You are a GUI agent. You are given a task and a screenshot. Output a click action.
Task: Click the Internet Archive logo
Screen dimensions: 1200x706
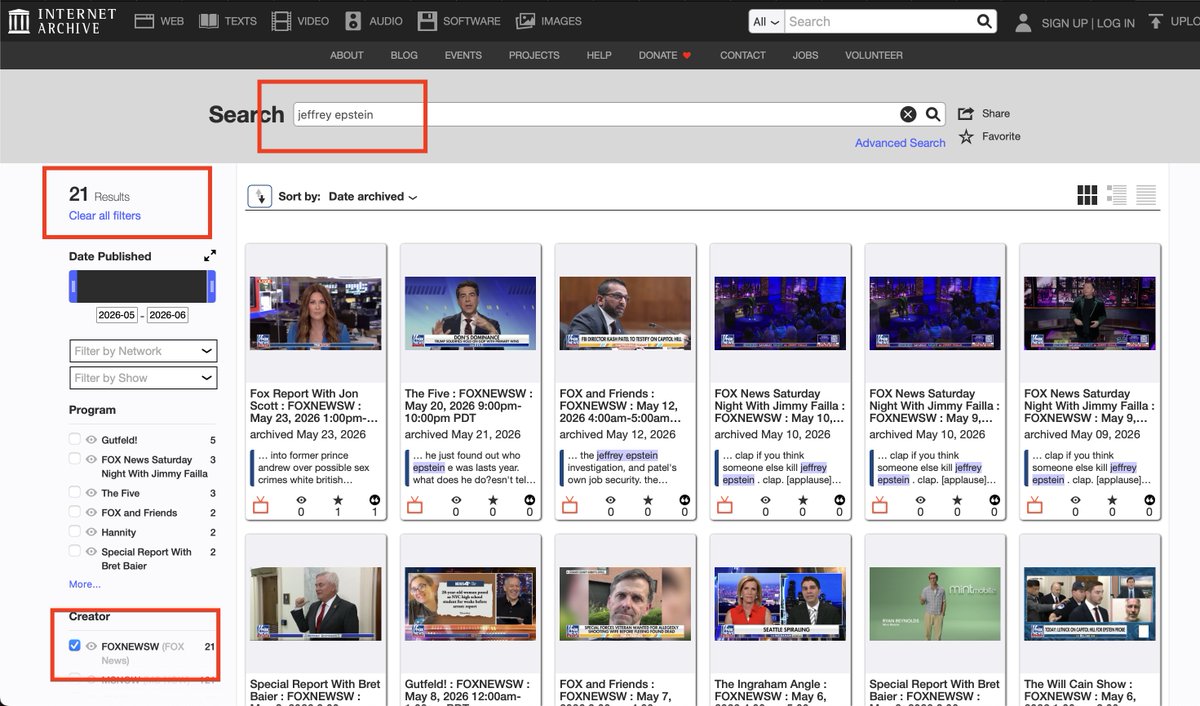(61, 21)
